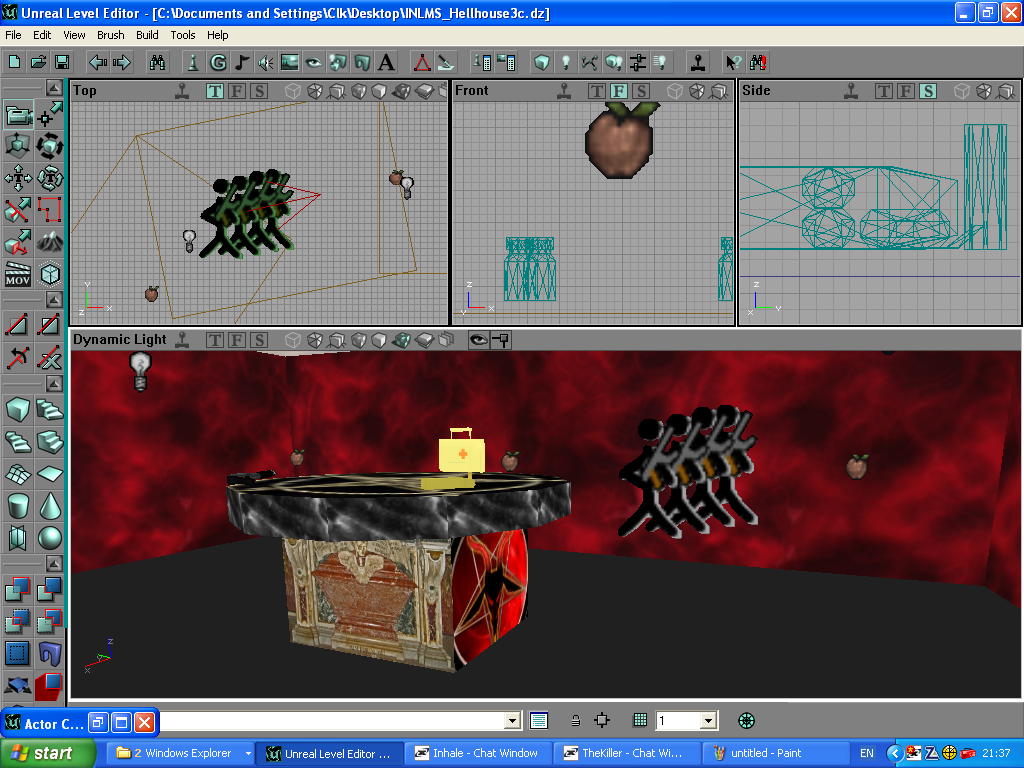Choose the Cylinder brush builder
The height and width of the screenshot is (768, 1024).
click(18, 506)
